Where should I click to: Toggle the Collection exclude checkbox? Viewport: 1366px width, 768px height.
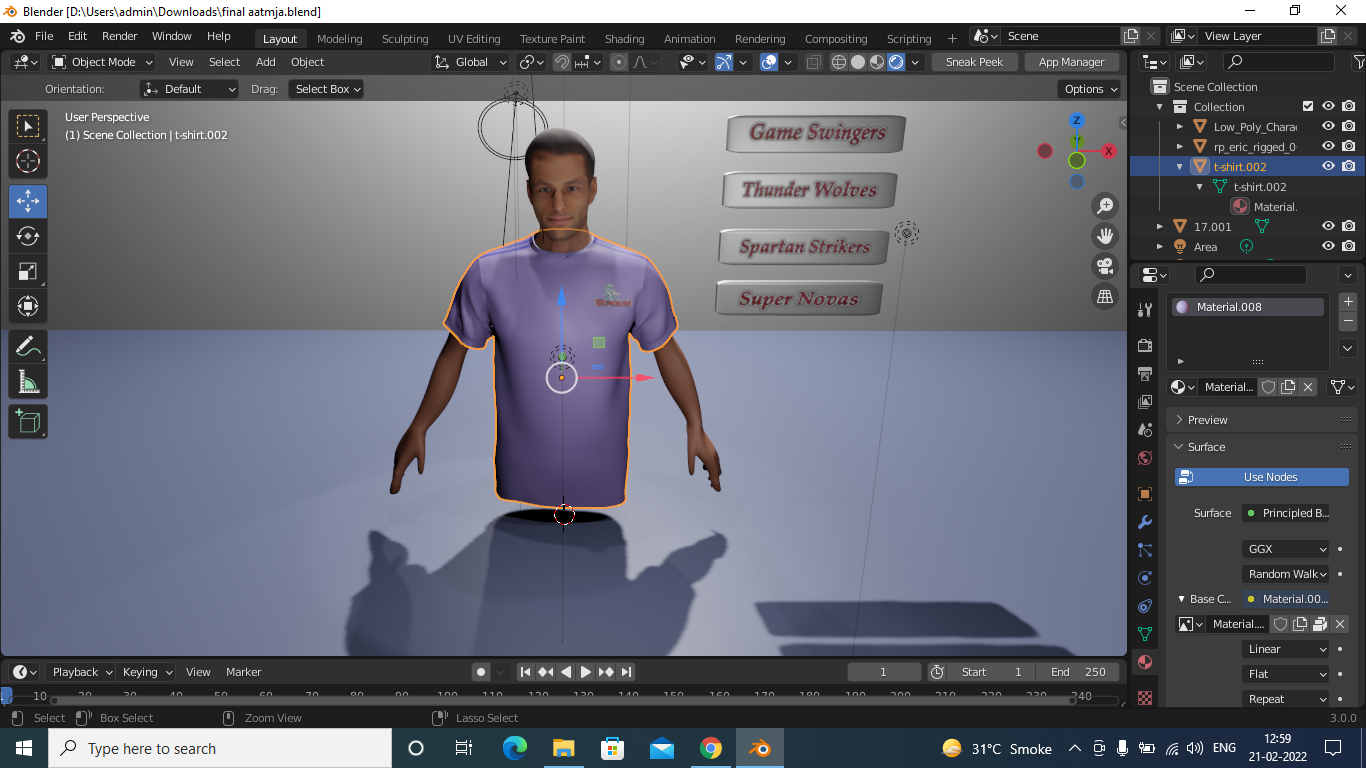point(1308,106)
